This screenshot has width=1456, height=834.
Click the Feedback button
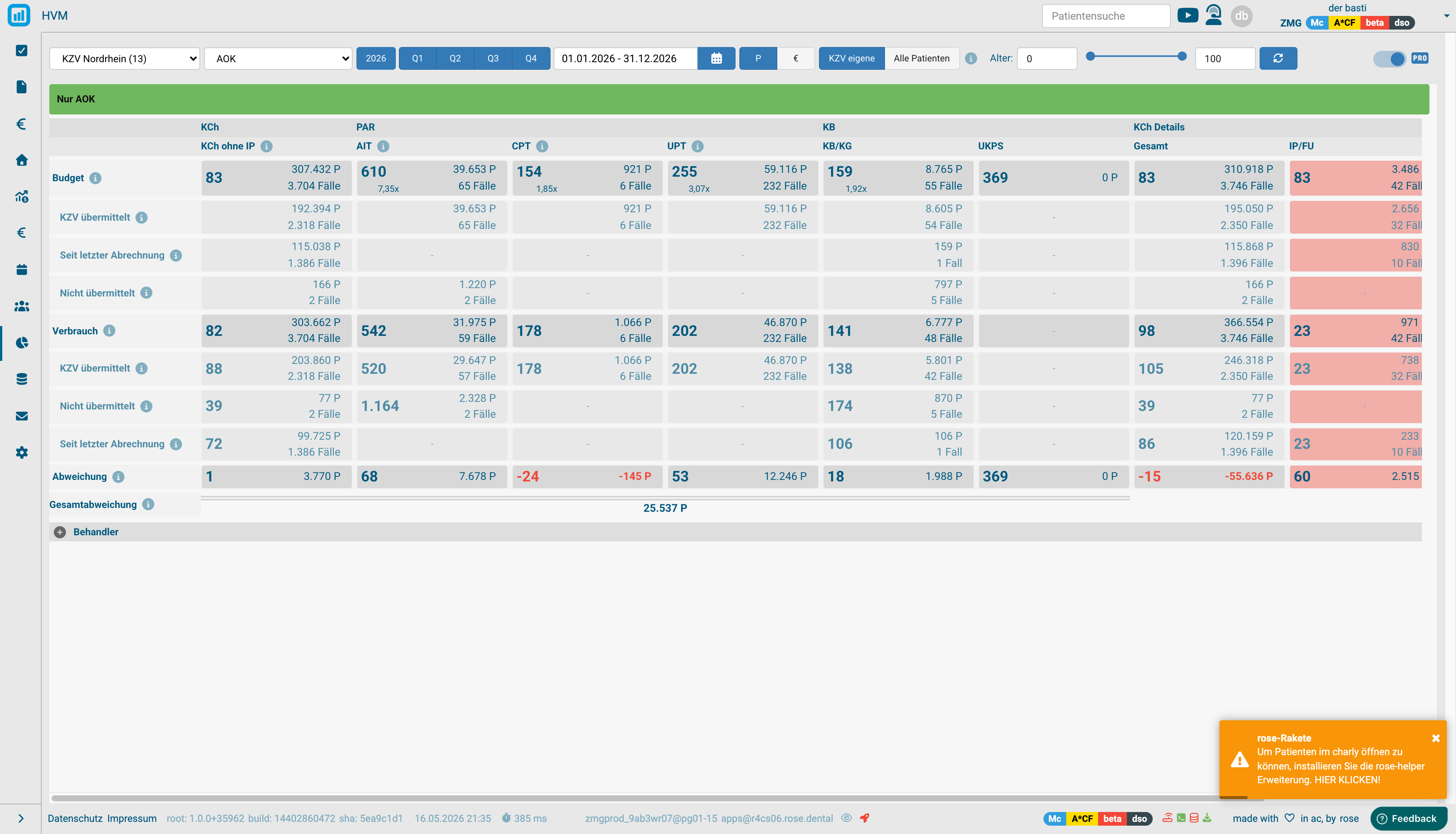pyautogui.click(x=1409, y=818)
